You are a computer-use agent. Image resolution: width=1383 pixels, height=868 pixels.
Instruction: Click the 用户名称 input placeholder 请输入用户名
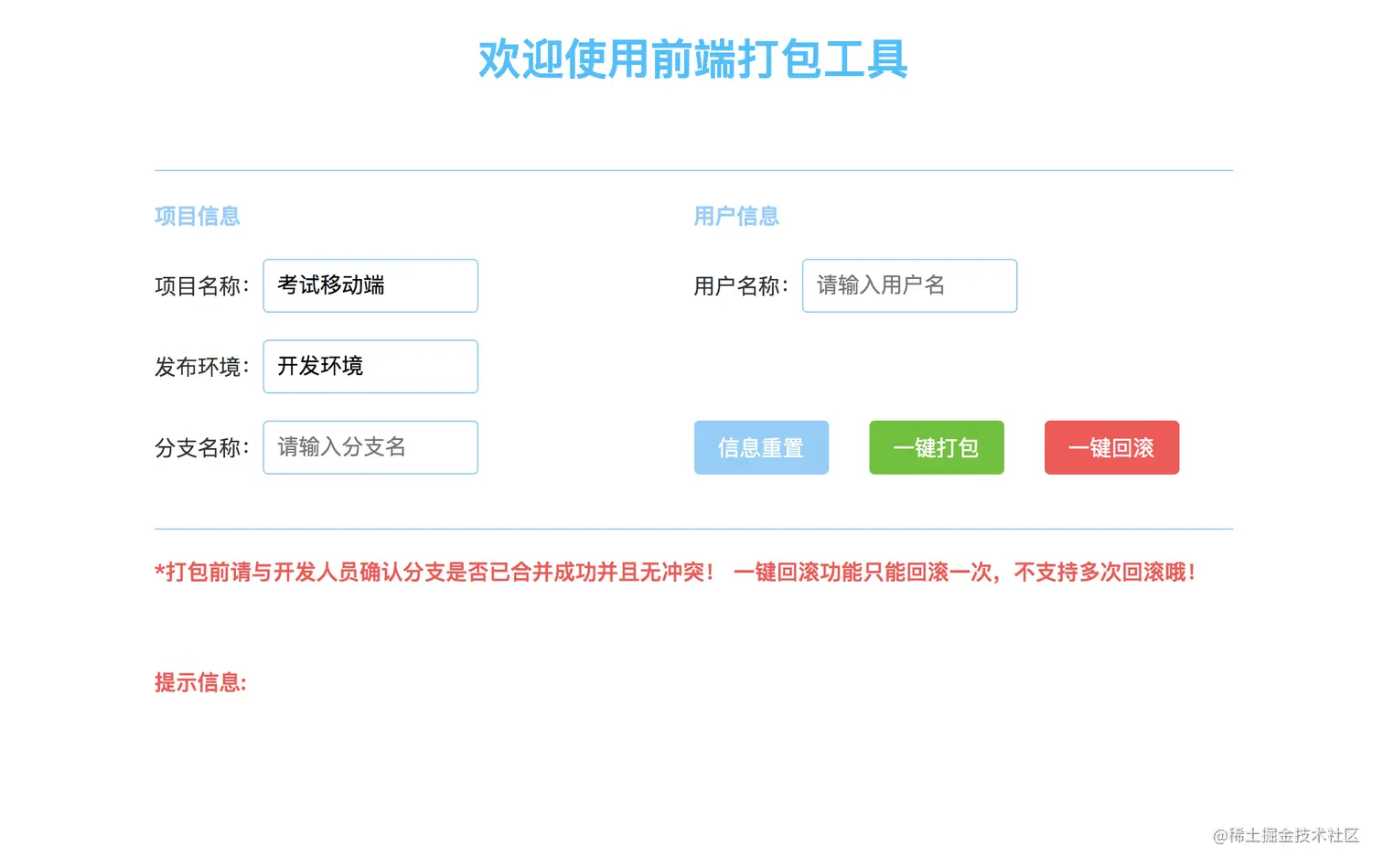coord(908,285)
